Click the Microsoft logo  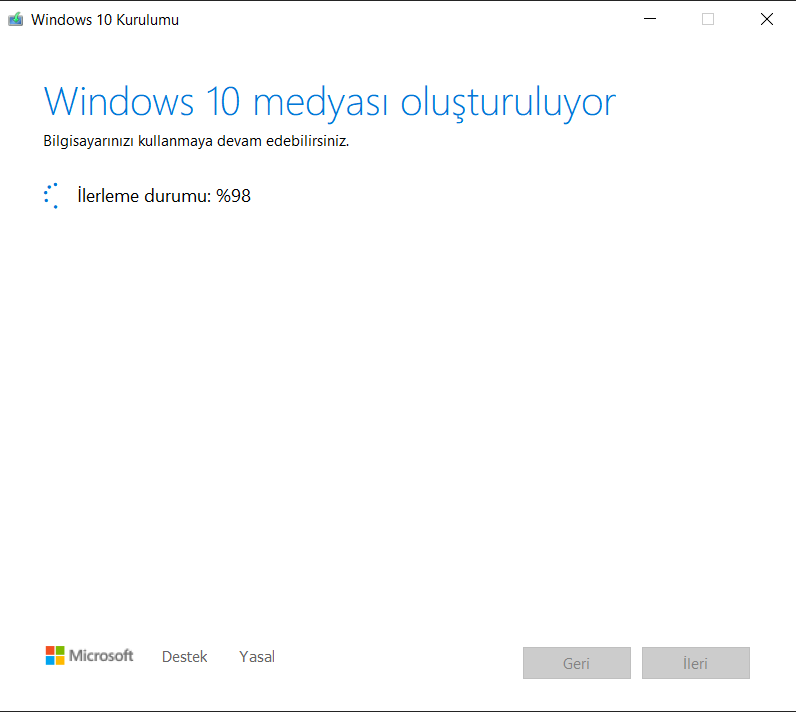point(89,655)
